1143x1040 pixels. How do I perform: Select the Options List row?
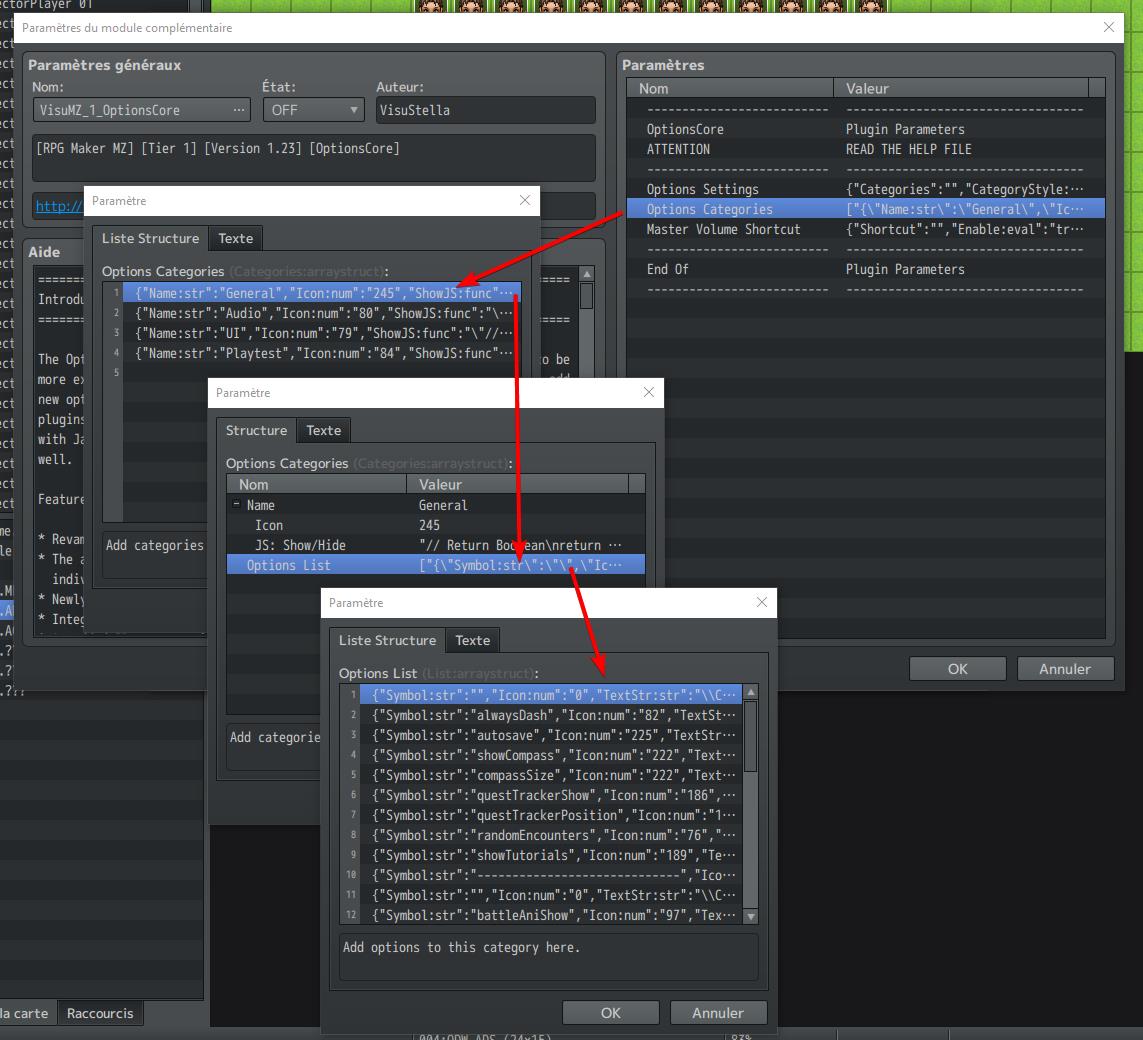pos(436,566)
